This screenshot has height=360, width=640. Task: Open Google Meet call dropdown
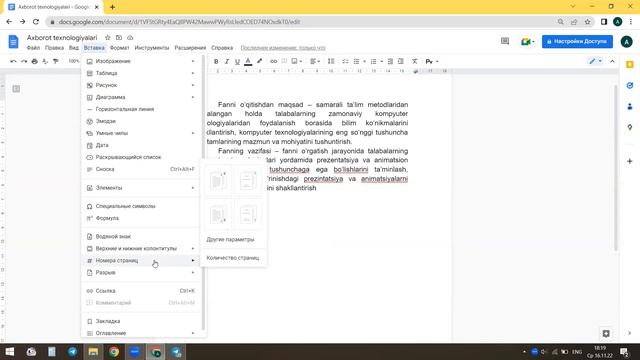point(527,42)
